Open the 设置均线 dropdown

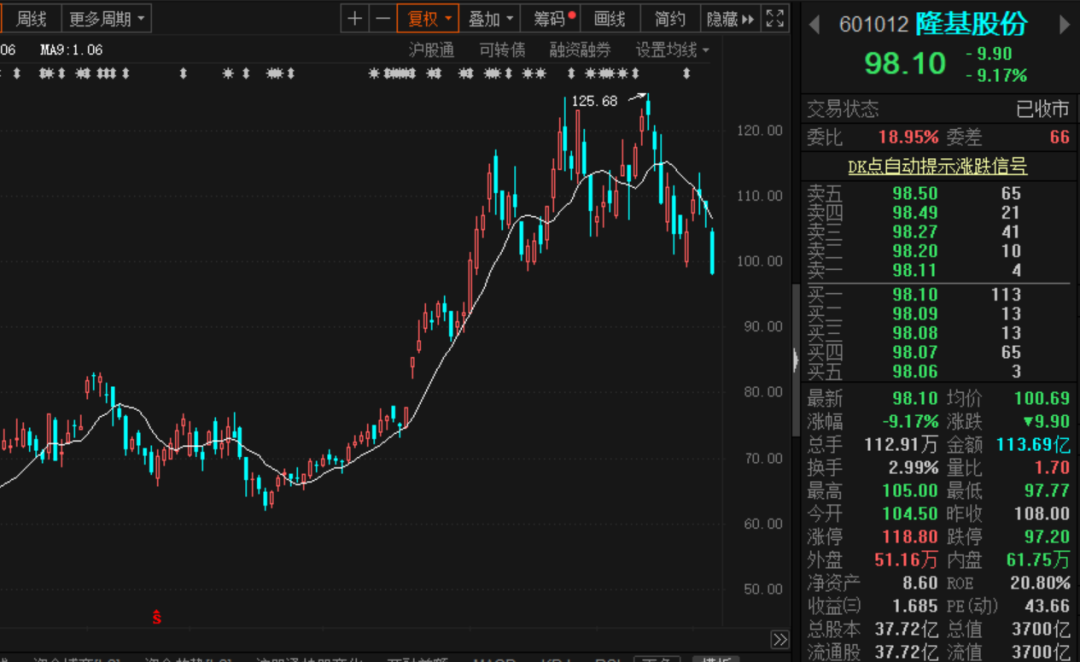[672, 49]
